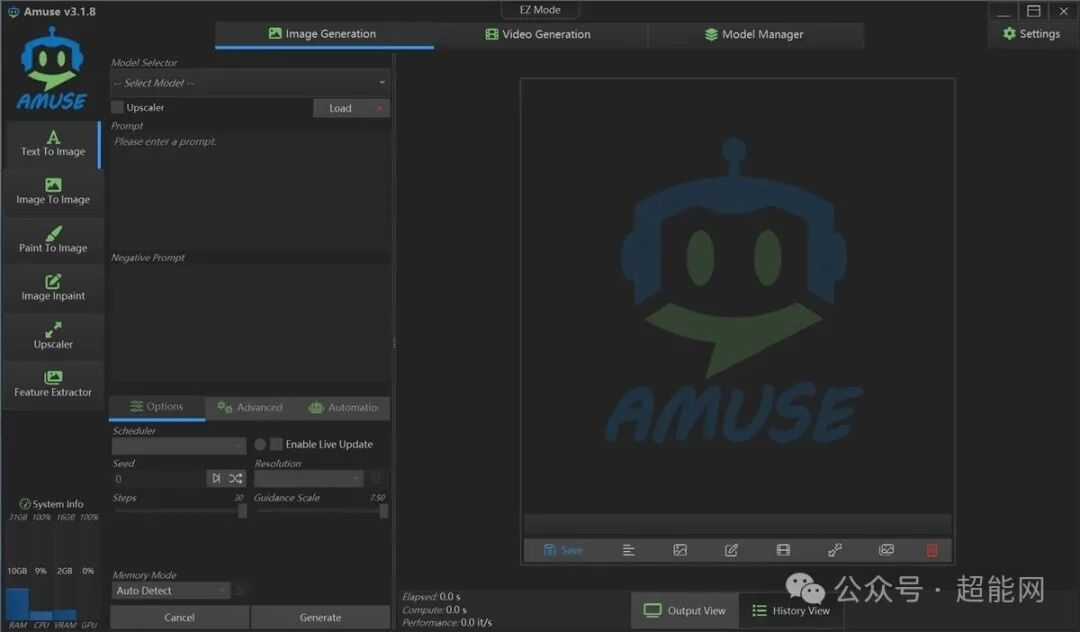The image size is (1080, 632).
Task: Click the Load button next to Upscaler
Action: pos(340,107)
